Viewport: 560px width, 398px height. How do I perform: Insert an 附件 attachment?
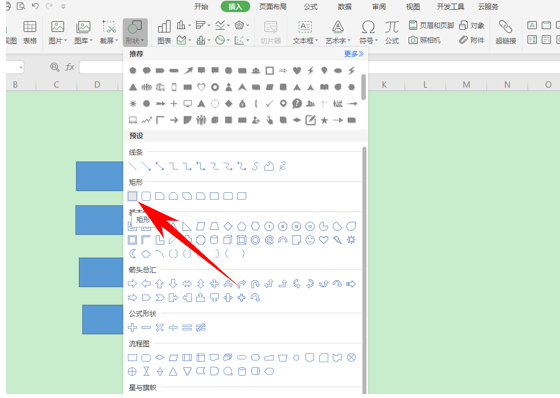coord(472,40)
